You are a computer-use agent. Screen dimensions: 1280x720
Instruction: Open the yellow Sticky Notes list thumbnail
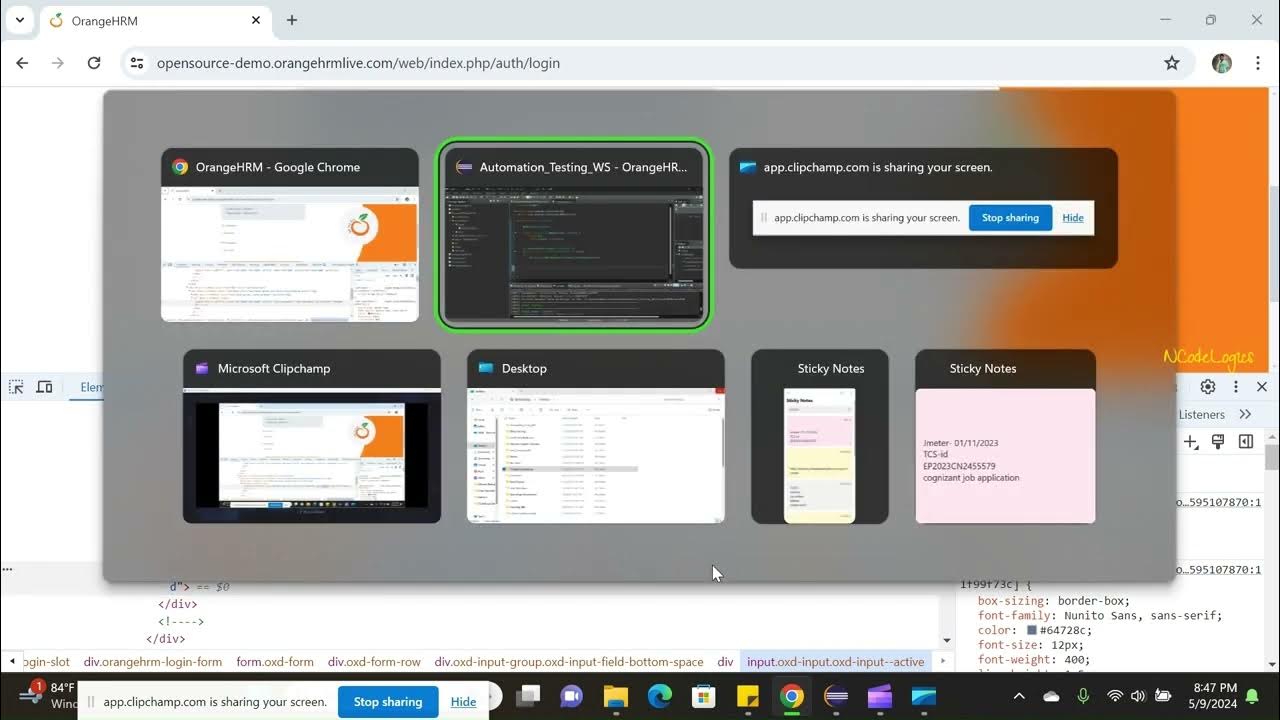pos(820,436)
